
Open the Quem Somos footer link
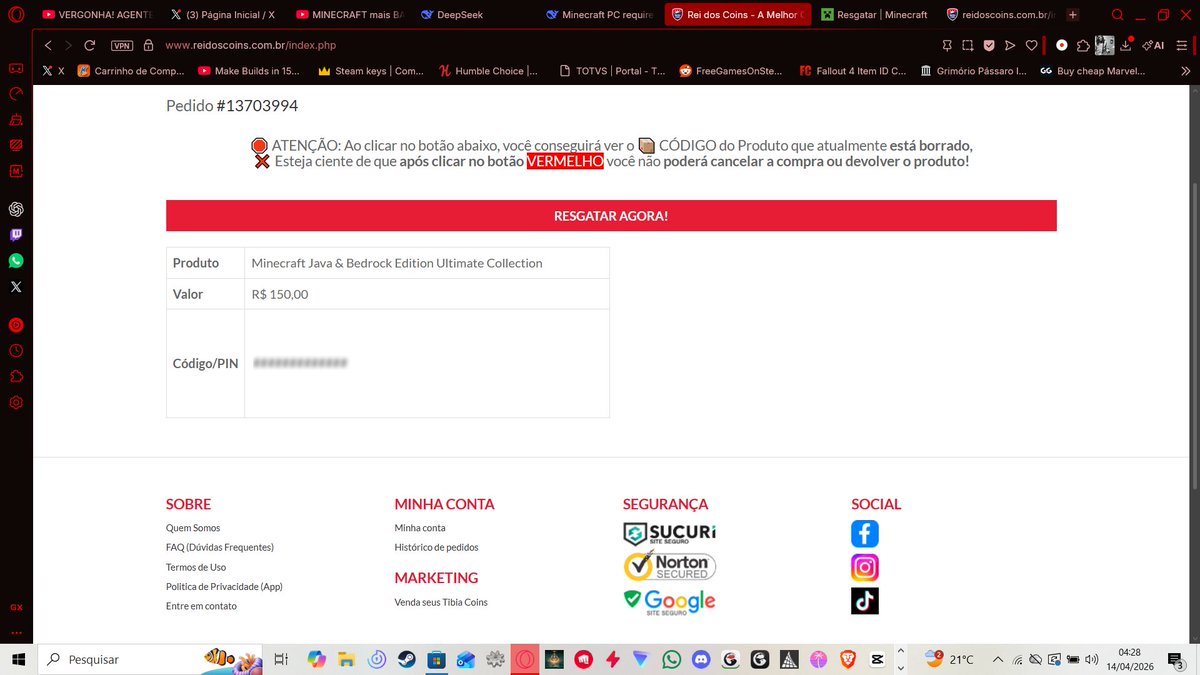(193, 528)
